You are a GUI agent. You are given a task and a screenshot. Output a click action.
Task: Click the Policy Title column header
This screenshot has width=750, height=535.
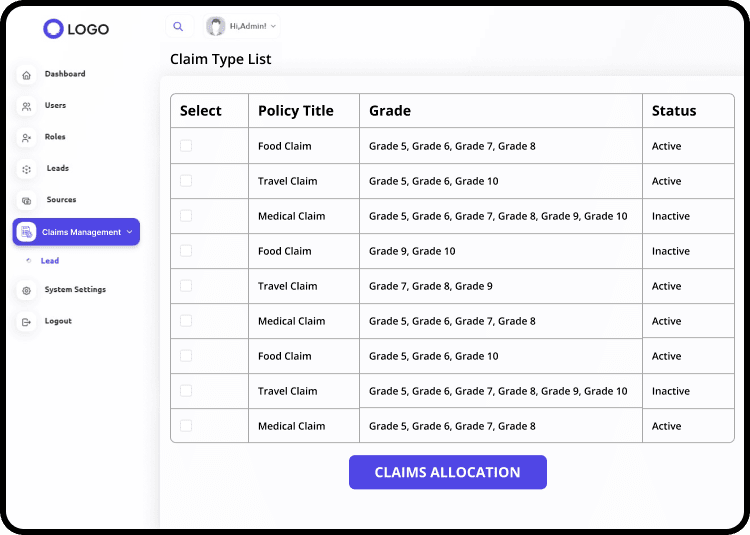295,111
